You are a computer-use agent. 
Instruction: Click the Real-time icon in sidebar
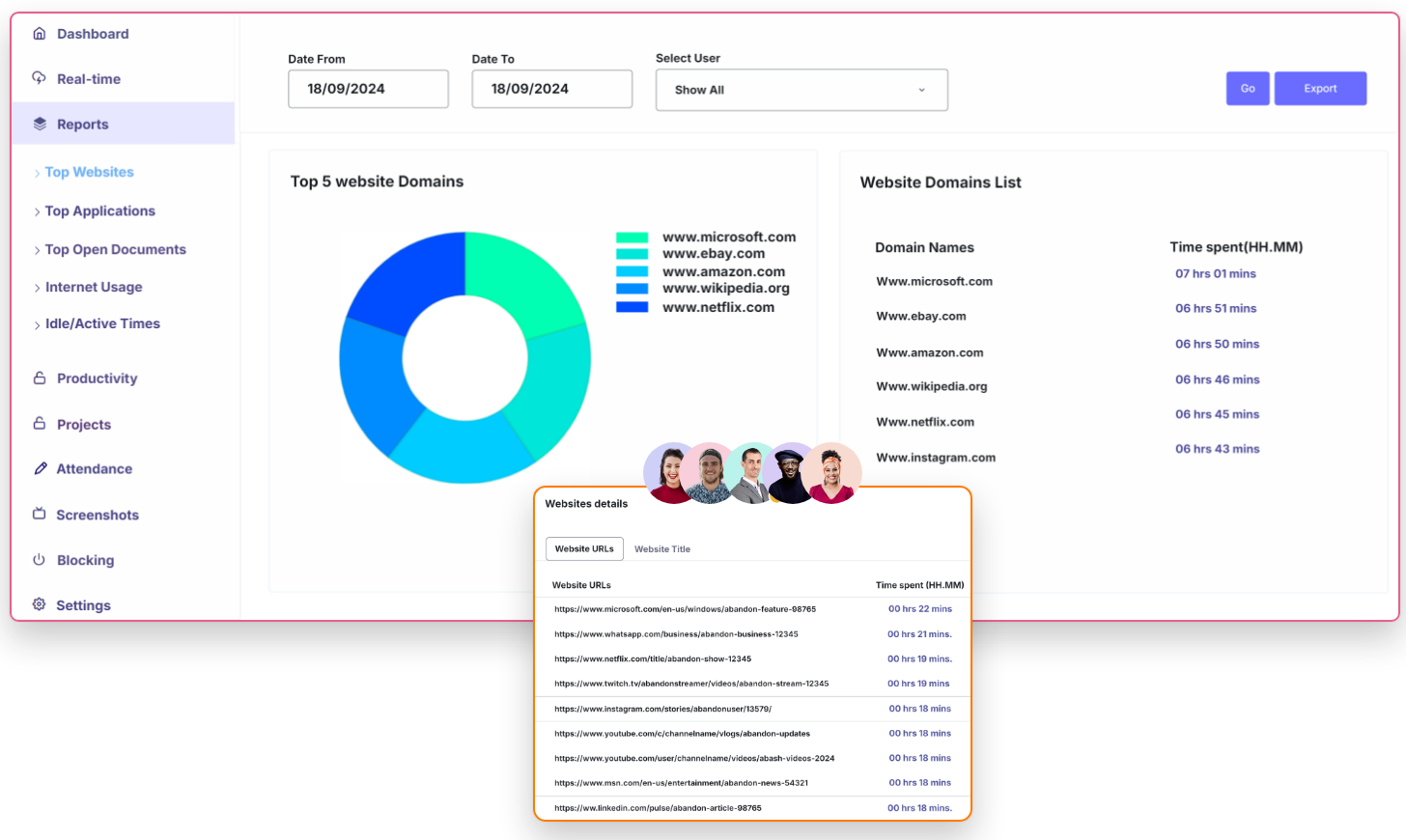coord(40,77)
